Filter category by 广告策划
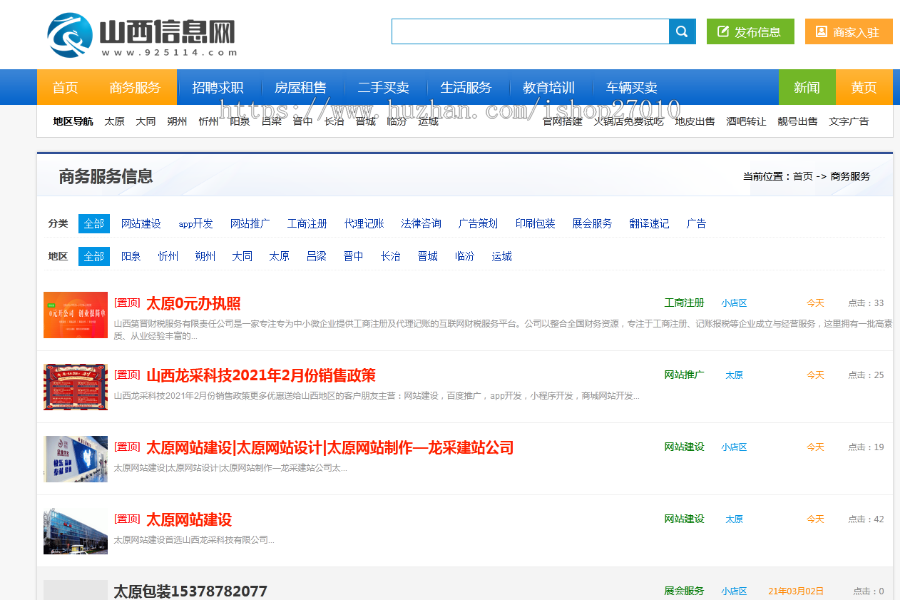Image resolution: width=900 pixels, height=600 pixels. click(x=478, y=223)
